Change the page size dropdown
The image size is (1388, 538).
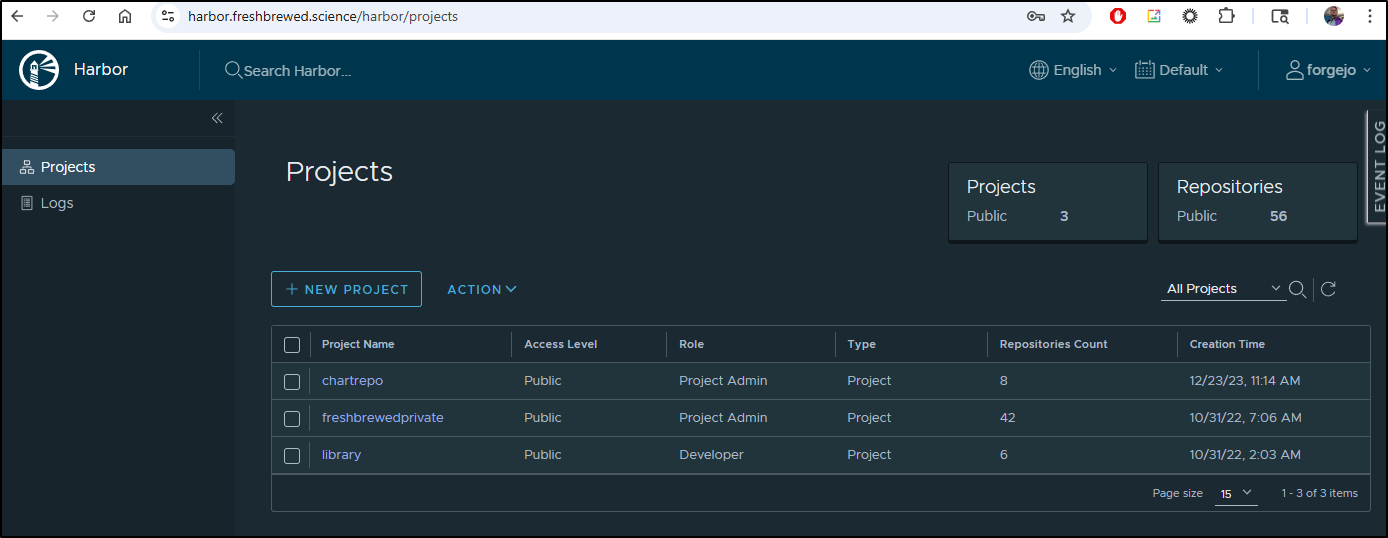tap(1235, 493)
